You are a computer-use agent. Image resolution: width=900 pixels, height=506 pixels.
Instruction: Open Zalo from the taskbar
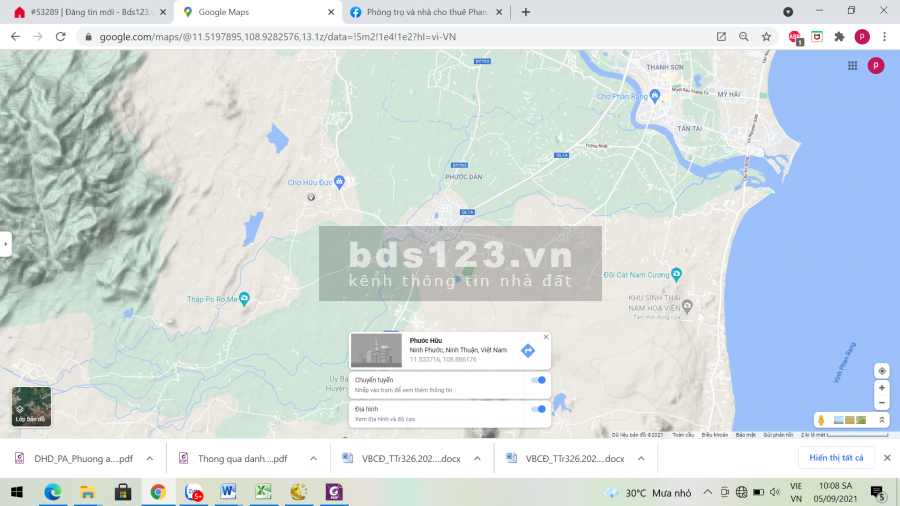193,492
